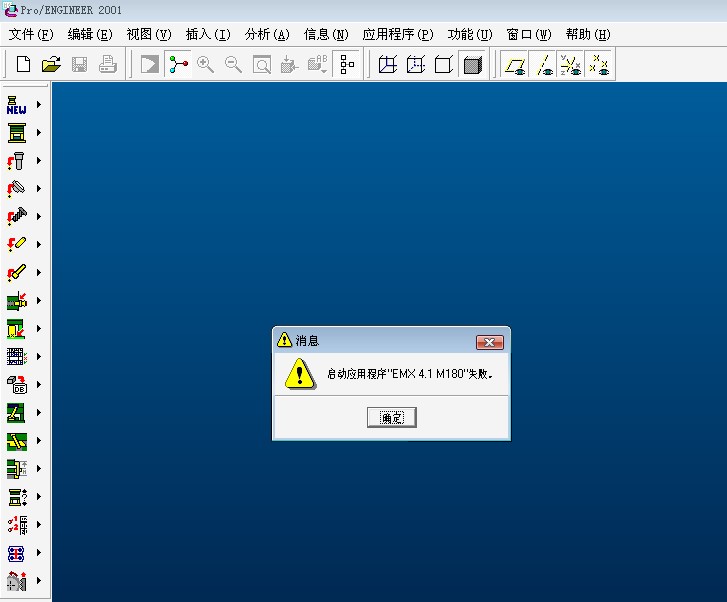Click the EMX blue plate with red bolt icon
The image size is (727, 602).
tap(17, 553)
